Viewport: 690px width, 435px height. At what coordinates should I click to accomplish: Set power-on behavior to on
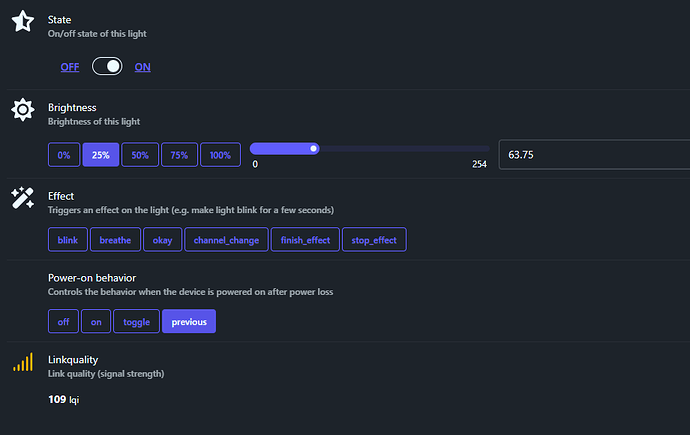coord(96,322)
